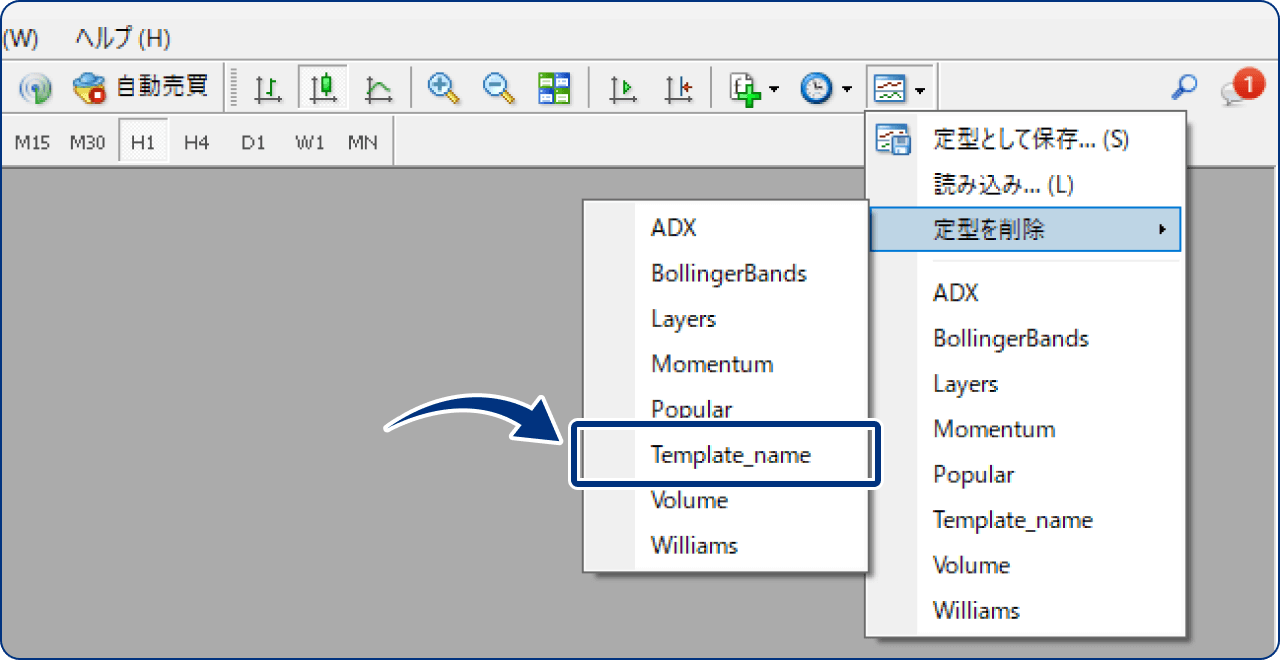Toggle the H1 timeframe button
Image resolution: width=1280 pixels, height=660 pixels.
click(x=143, y=142)
